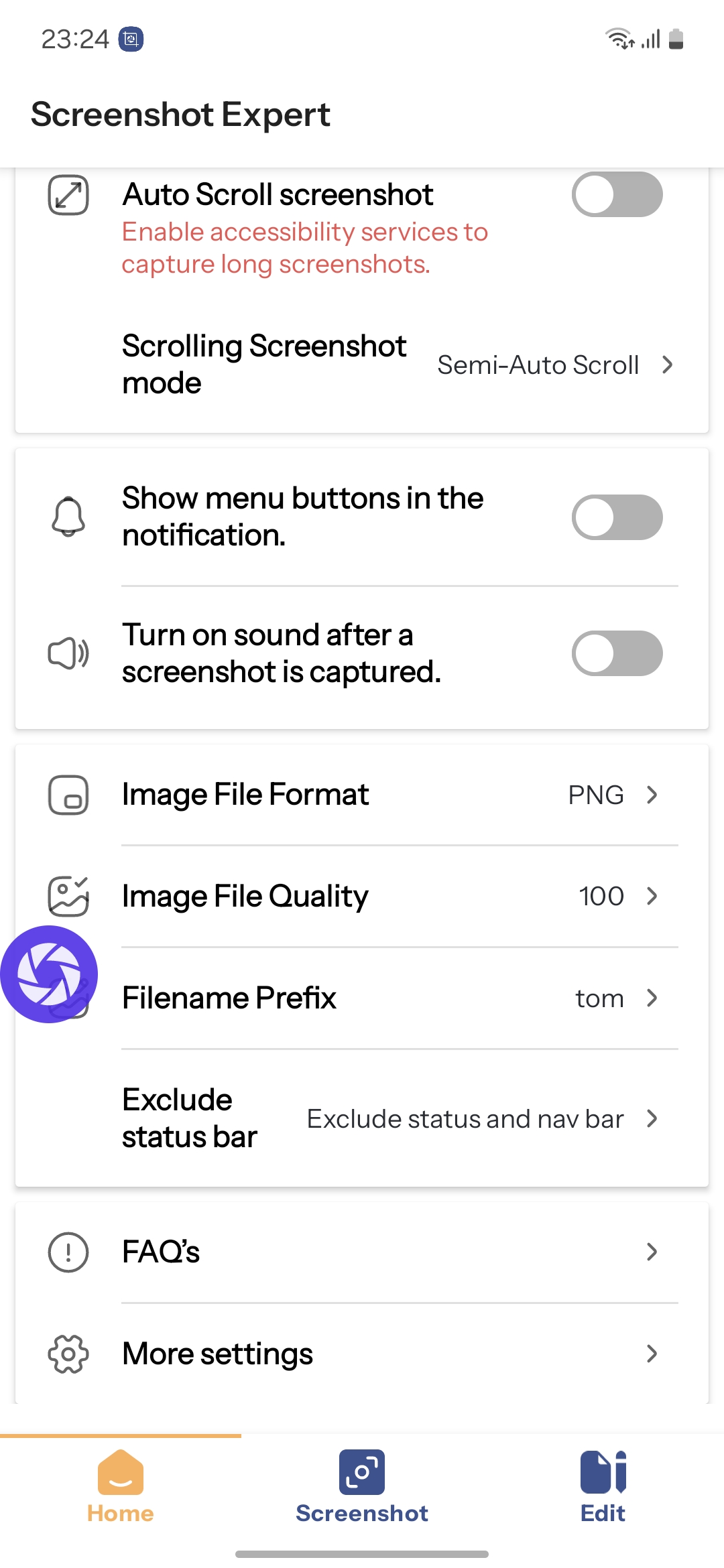
Task: Tap the Image File Quality icon
Action: 68,896
